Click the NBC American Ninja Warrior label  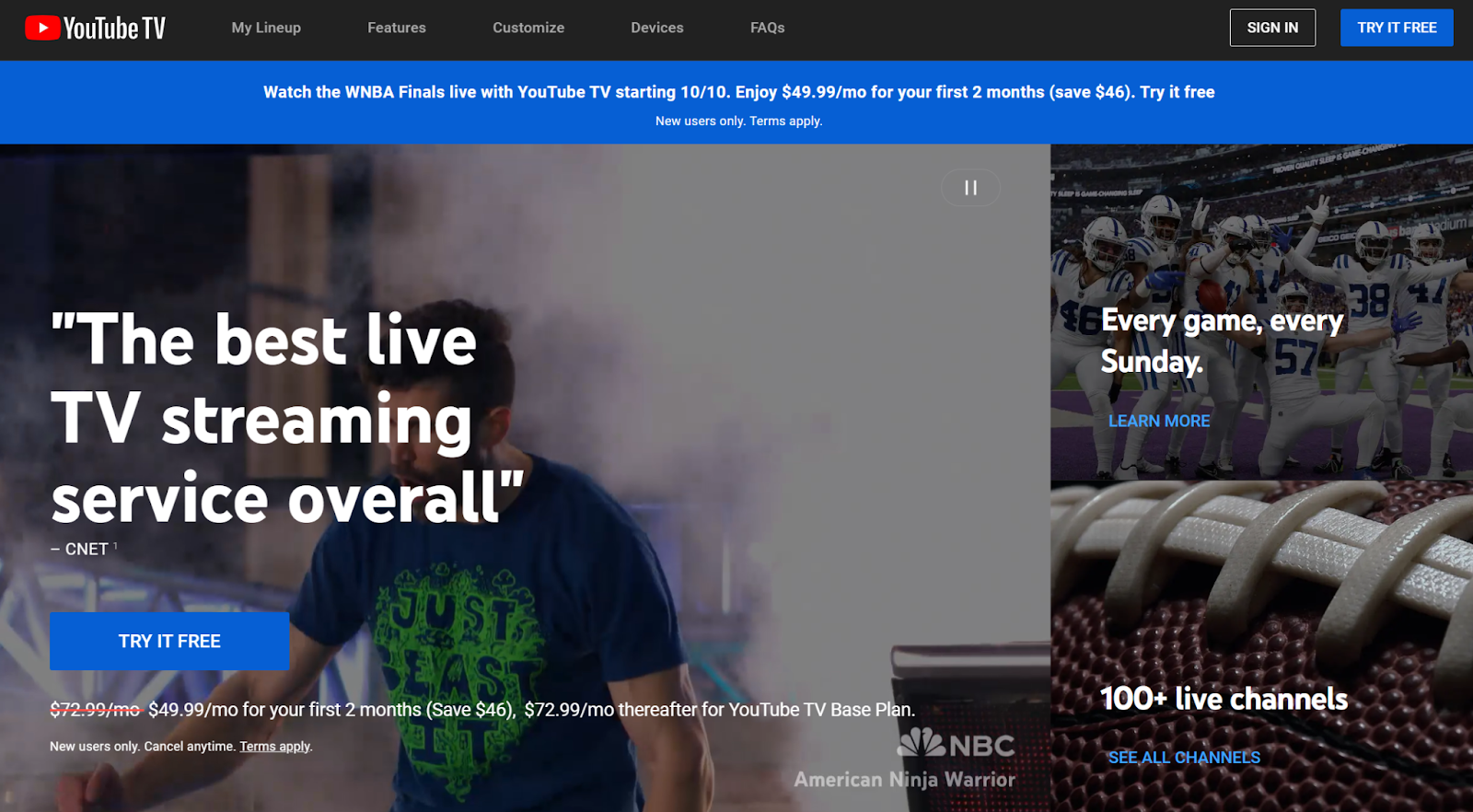[905, 760]
